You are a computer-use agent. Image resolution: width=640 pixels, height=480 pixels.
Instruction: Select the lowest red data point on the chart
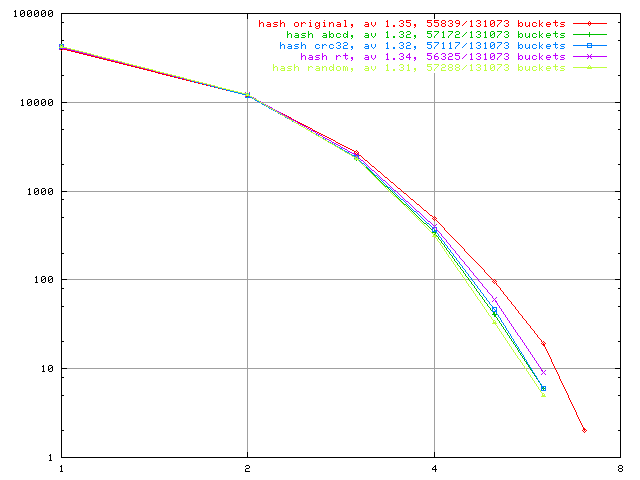tap(584, 430)
